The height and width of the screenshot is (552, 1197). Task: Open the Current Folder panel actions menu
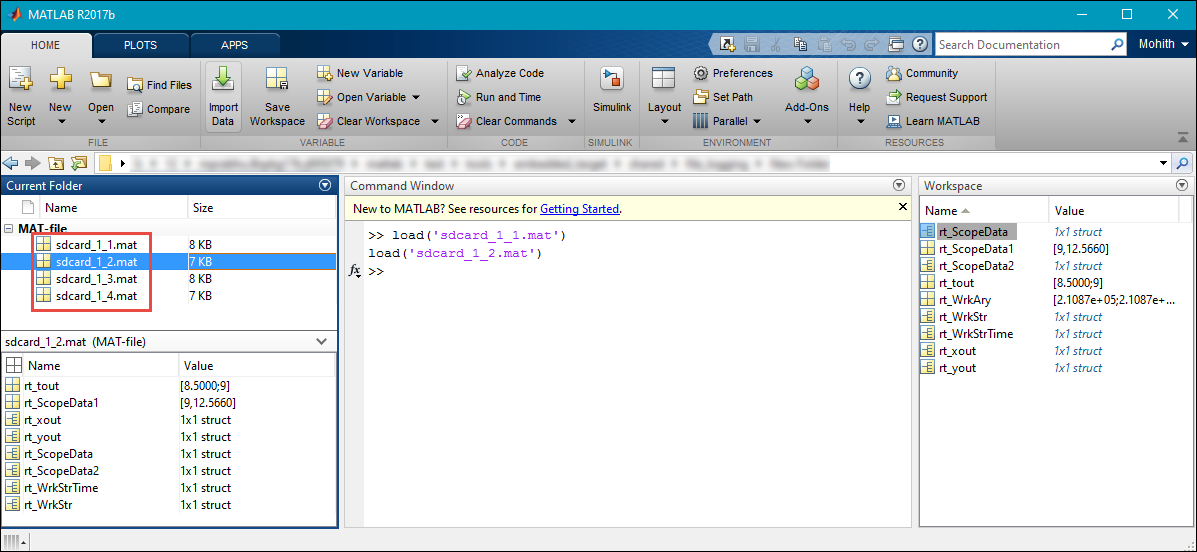(x=324, y=185)
